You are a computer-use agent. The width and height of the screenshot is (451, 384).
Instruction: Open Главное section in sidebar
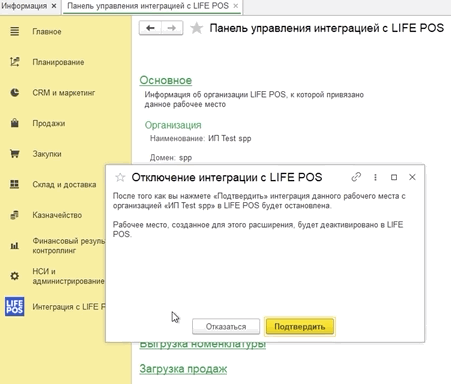click(x=47, y=32)
